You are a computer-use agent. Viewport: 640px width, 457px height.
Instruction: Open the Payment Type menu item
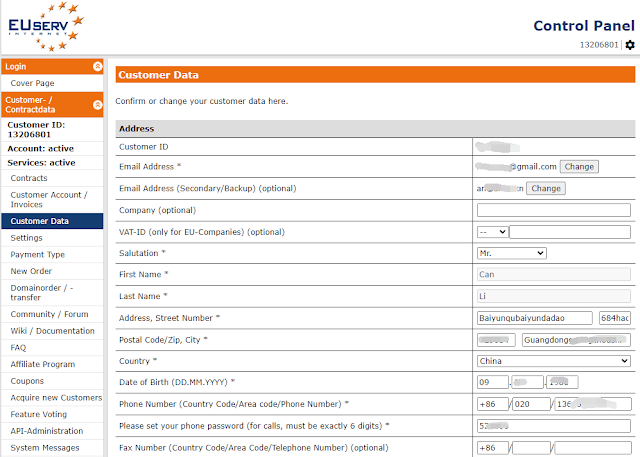(x=38, y=255)
